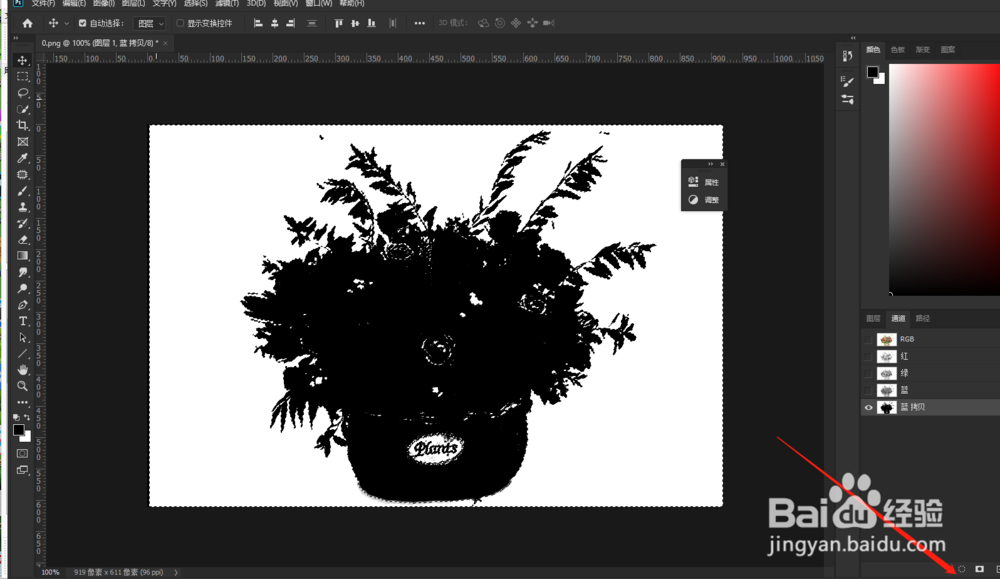1000x579 pixels.
Task: Expand the status bar info arrow
Action: 176,573
